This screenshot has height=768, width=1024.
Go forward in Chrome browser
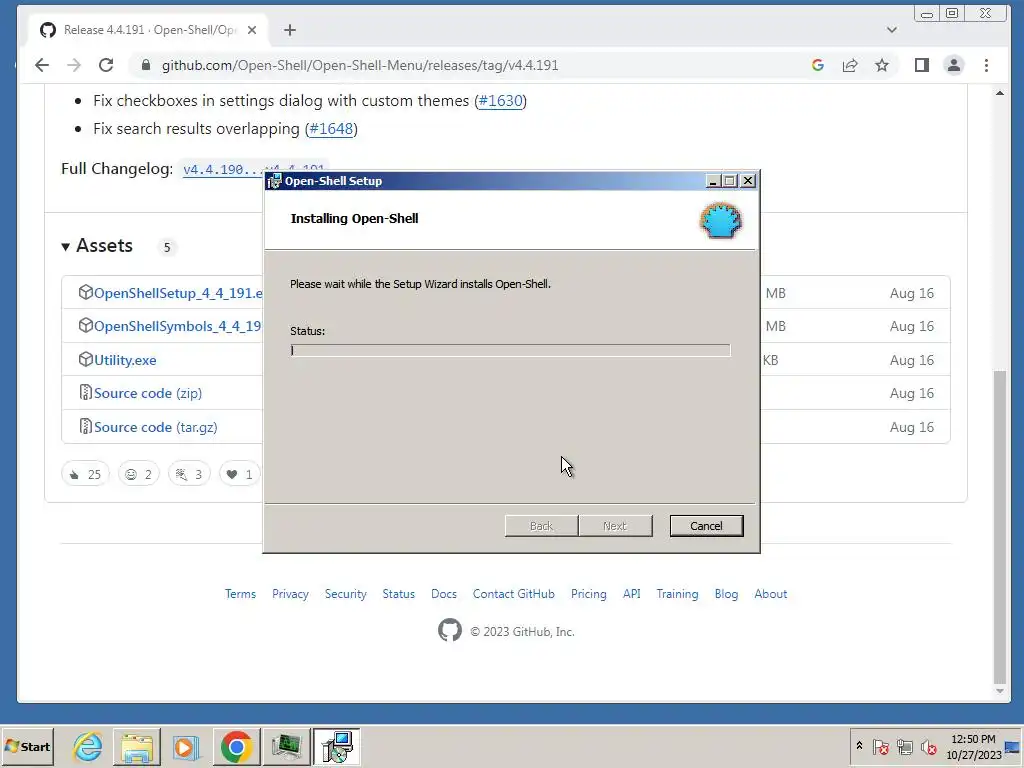pyautogui.click(x=74, y=65)
